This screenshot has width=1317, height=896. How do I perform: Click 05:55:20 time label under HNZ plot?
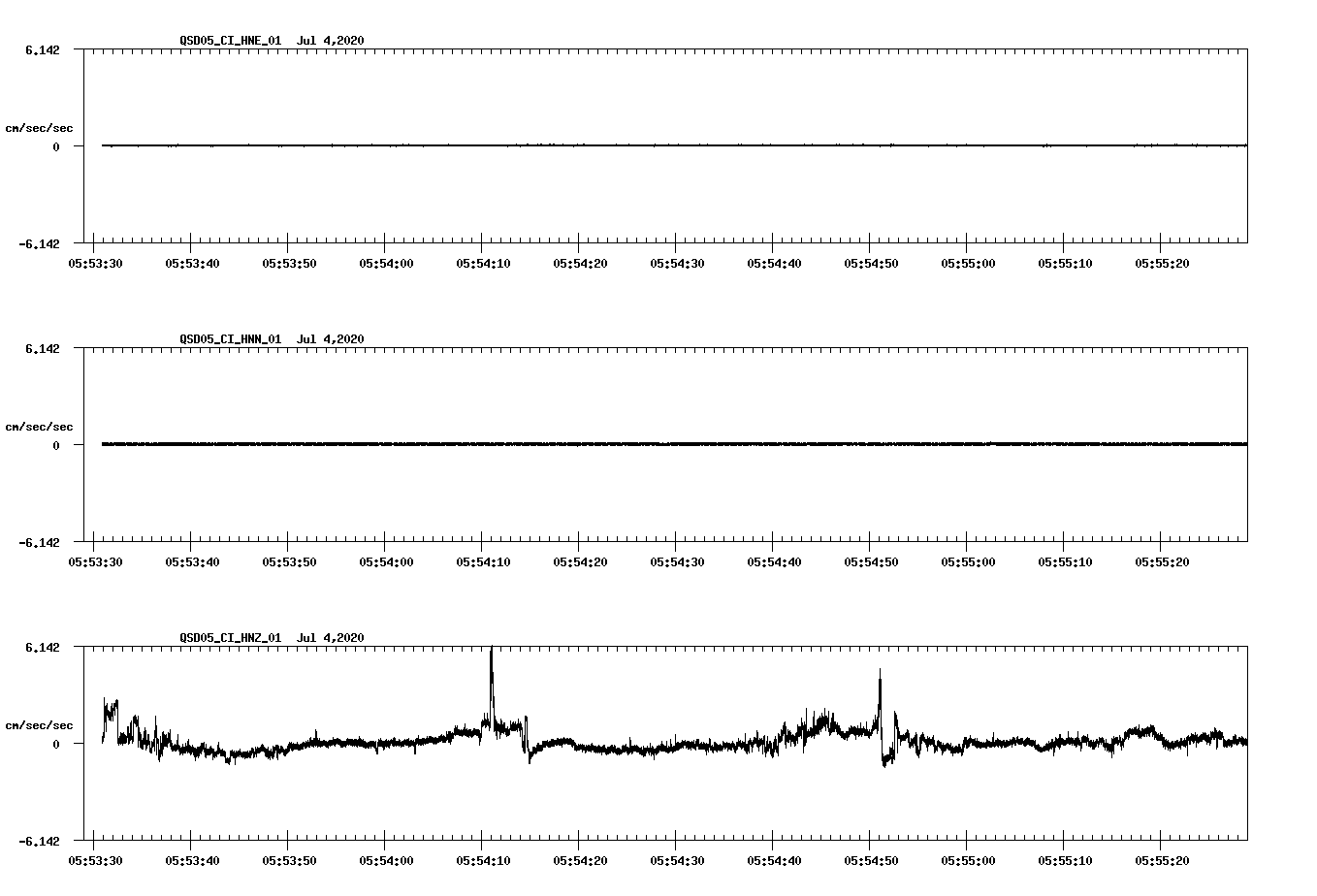1162,860
